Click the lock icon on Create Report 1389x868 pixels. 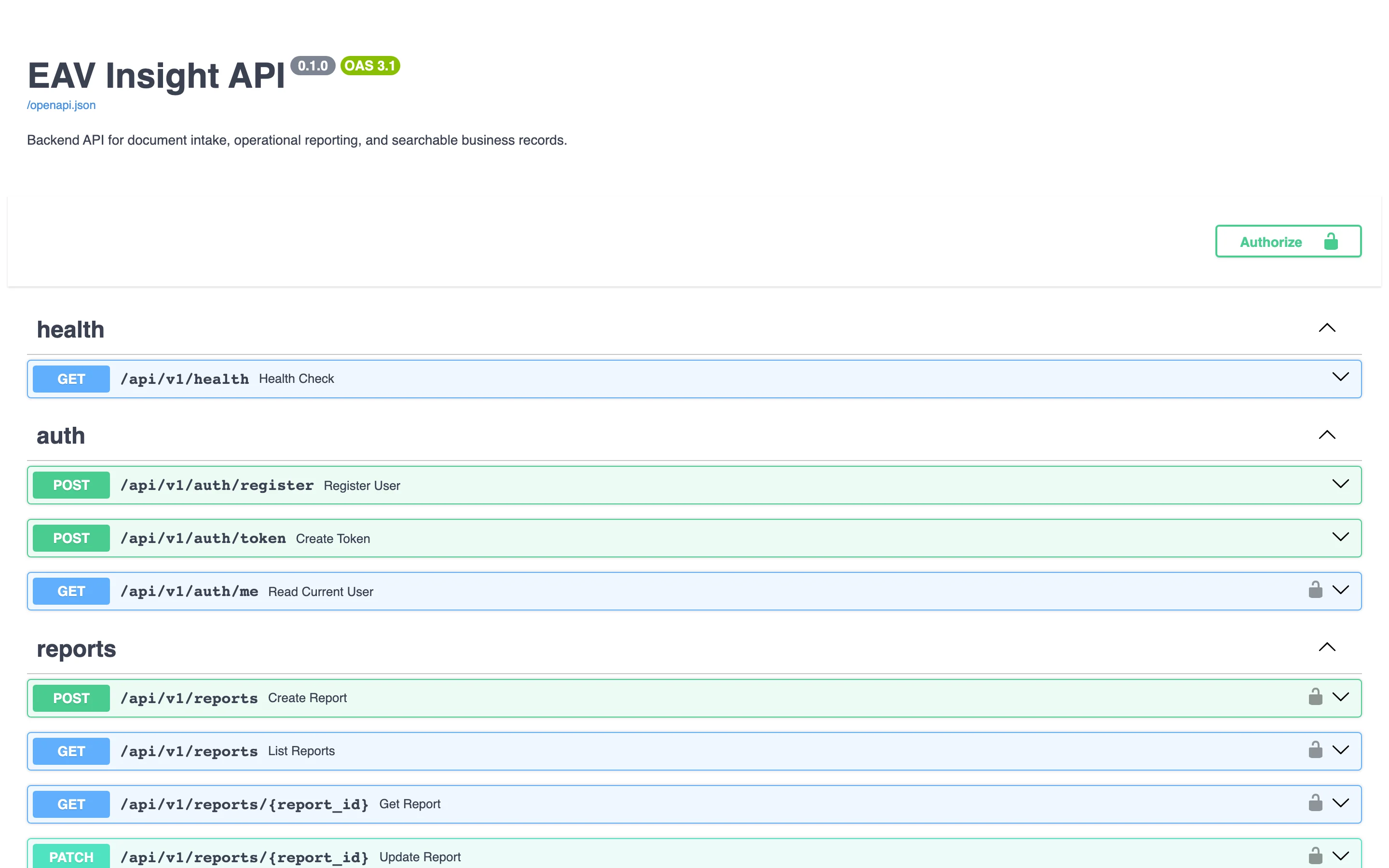tap(1316, 696)
